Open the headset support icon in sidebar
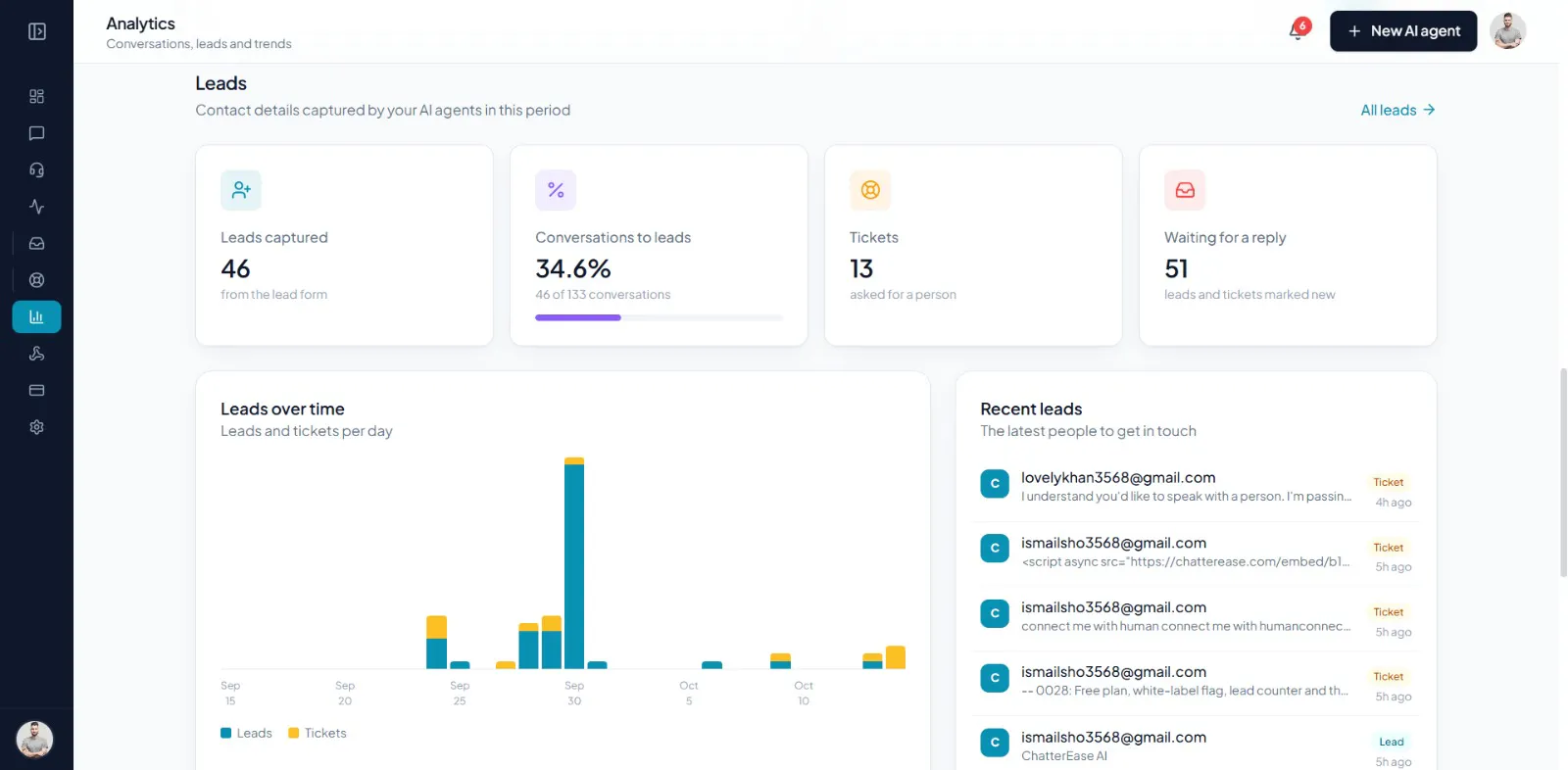The image size is (1568, 770). coord(37,169)
